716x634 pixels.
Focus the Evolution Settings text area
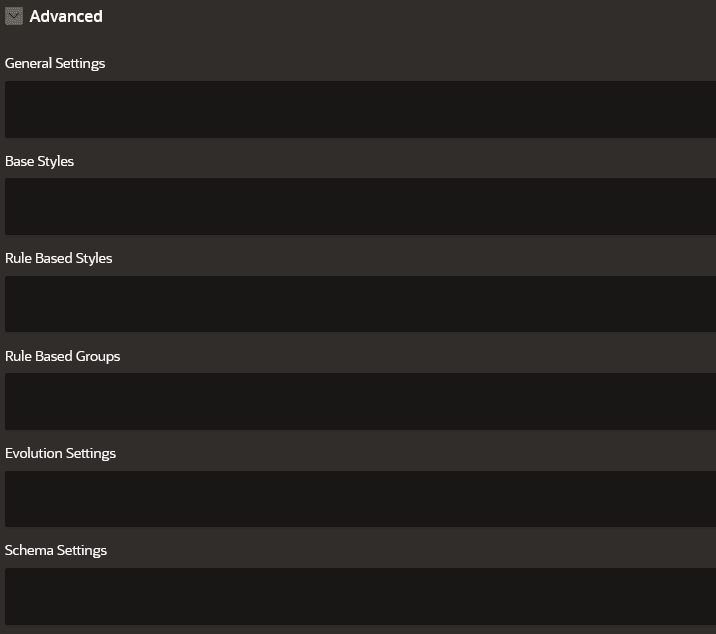(360, 499)
